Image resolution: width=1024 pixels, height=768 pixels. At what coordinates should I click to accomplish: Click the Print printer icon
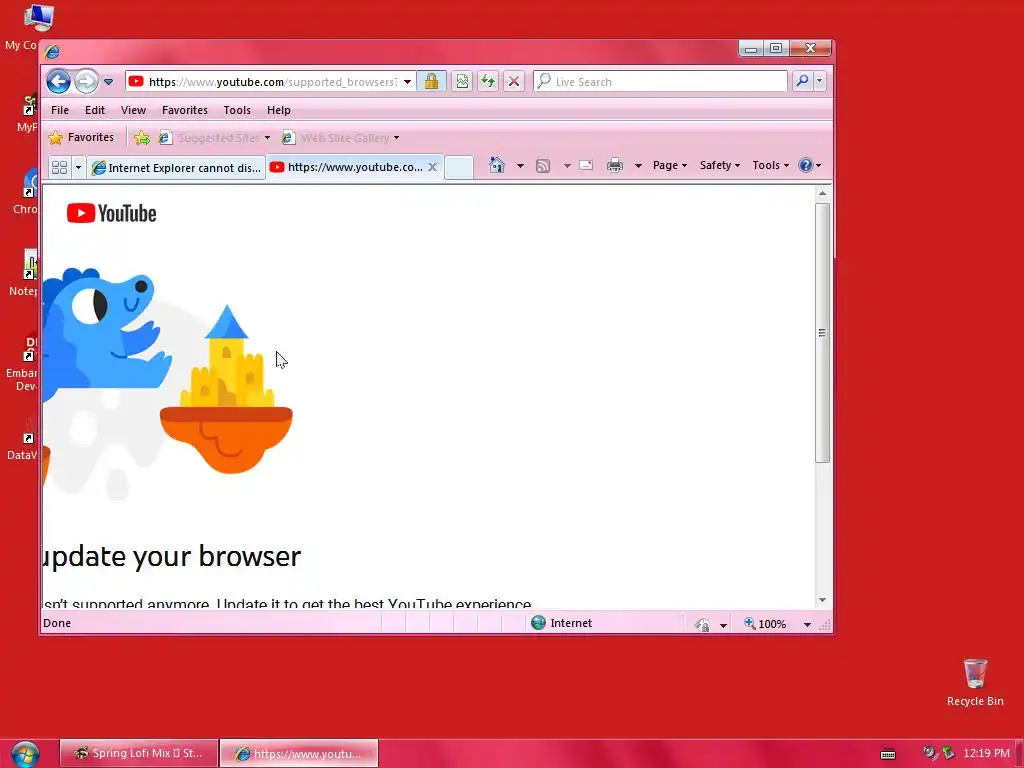point(615,166)
